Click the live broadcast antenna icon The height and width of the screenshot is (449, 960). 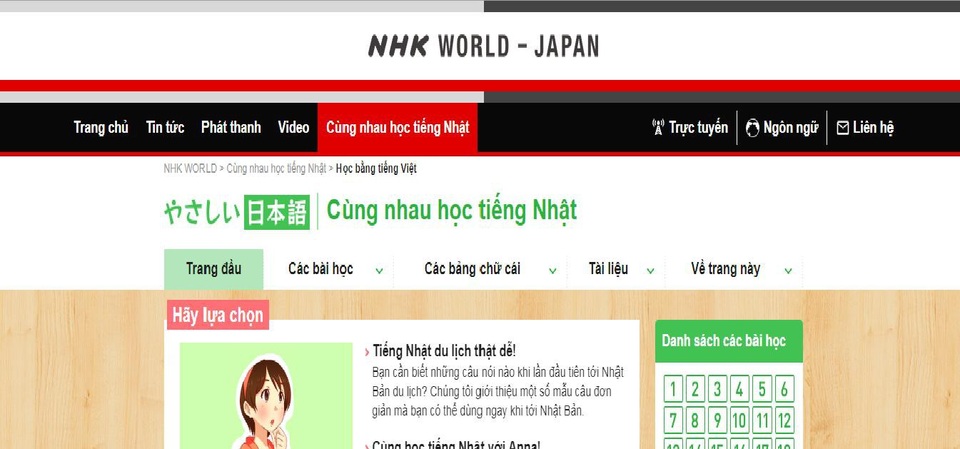(x=658, y=127)
